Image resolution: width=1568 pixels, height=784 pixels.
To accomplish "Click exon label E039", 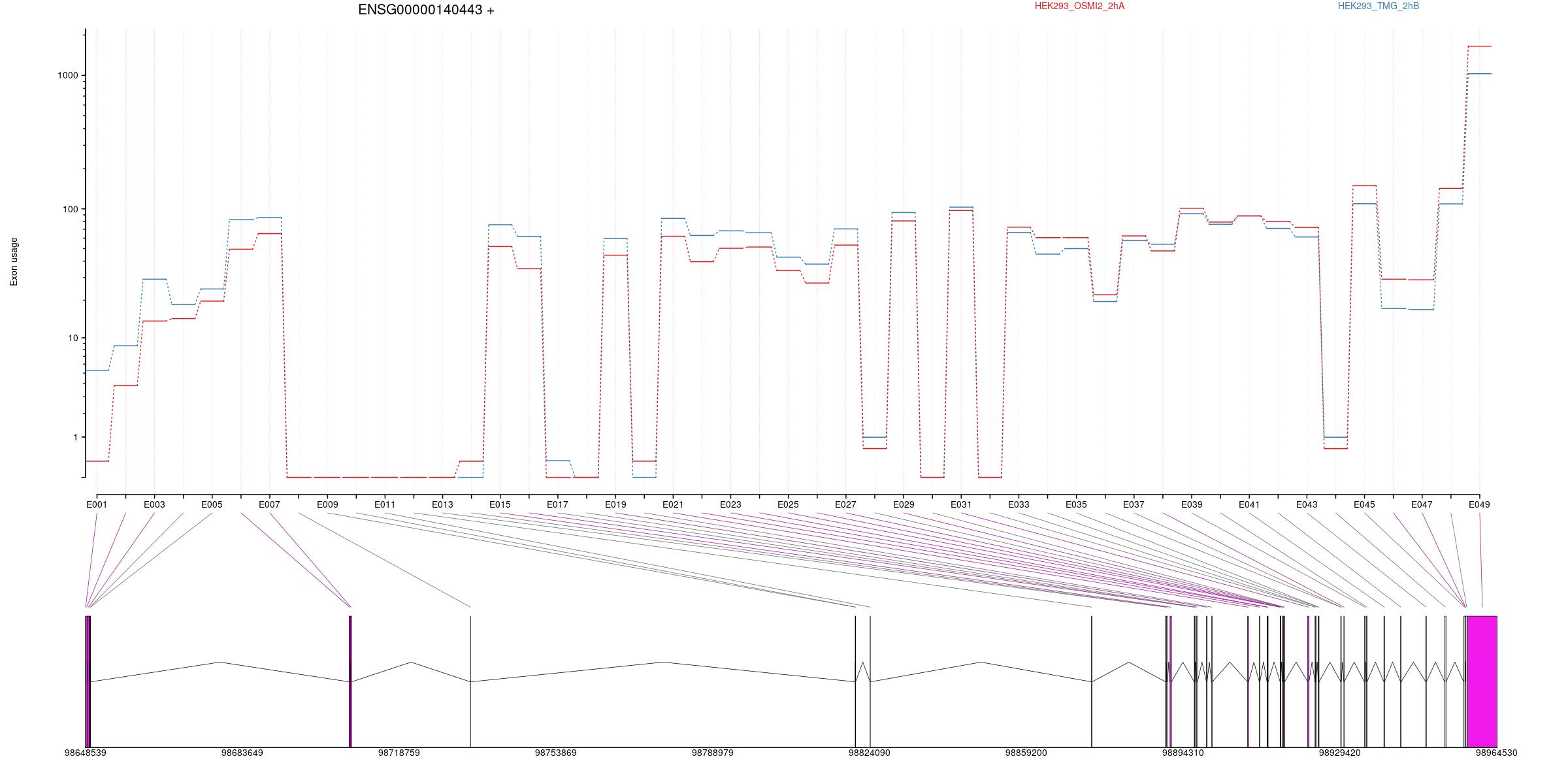I will point(1192,504).
